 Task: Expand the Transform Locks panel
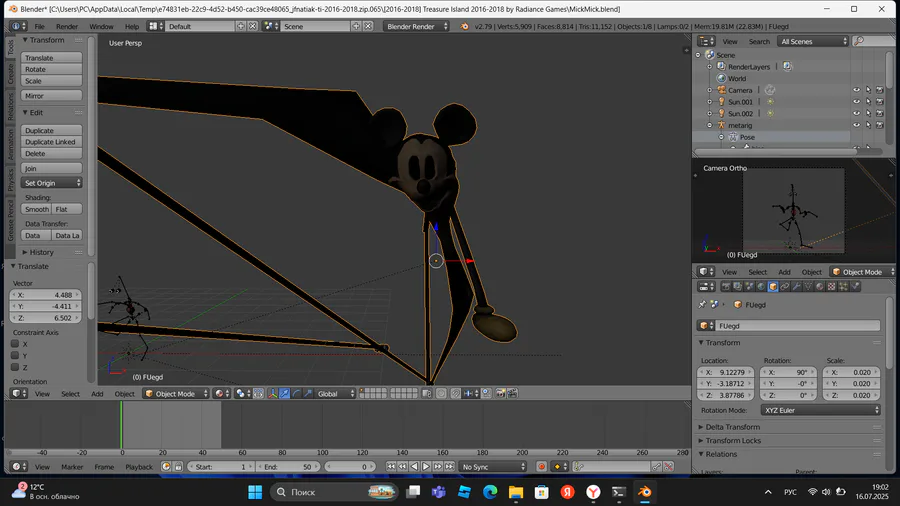(x=732, y=441)
